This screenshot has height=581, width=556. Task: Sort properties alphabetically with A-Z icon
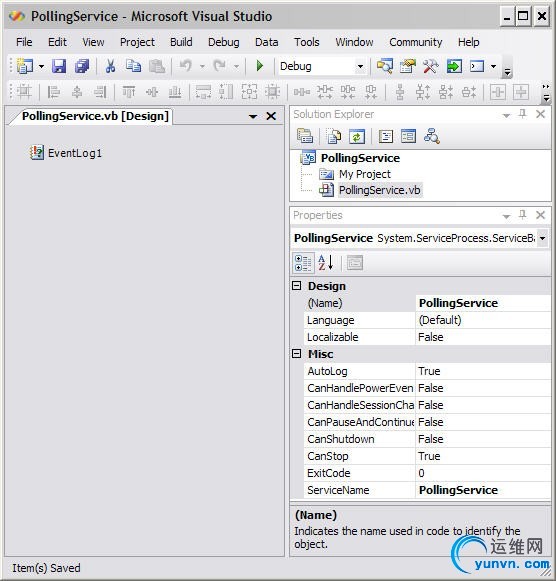[326, 263]
